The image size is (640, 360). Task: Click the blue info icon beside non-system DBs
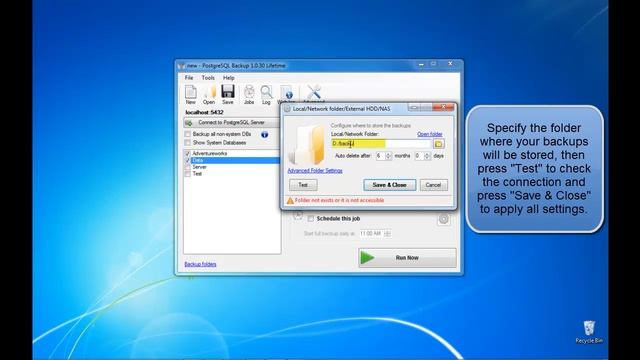[264, 134]
